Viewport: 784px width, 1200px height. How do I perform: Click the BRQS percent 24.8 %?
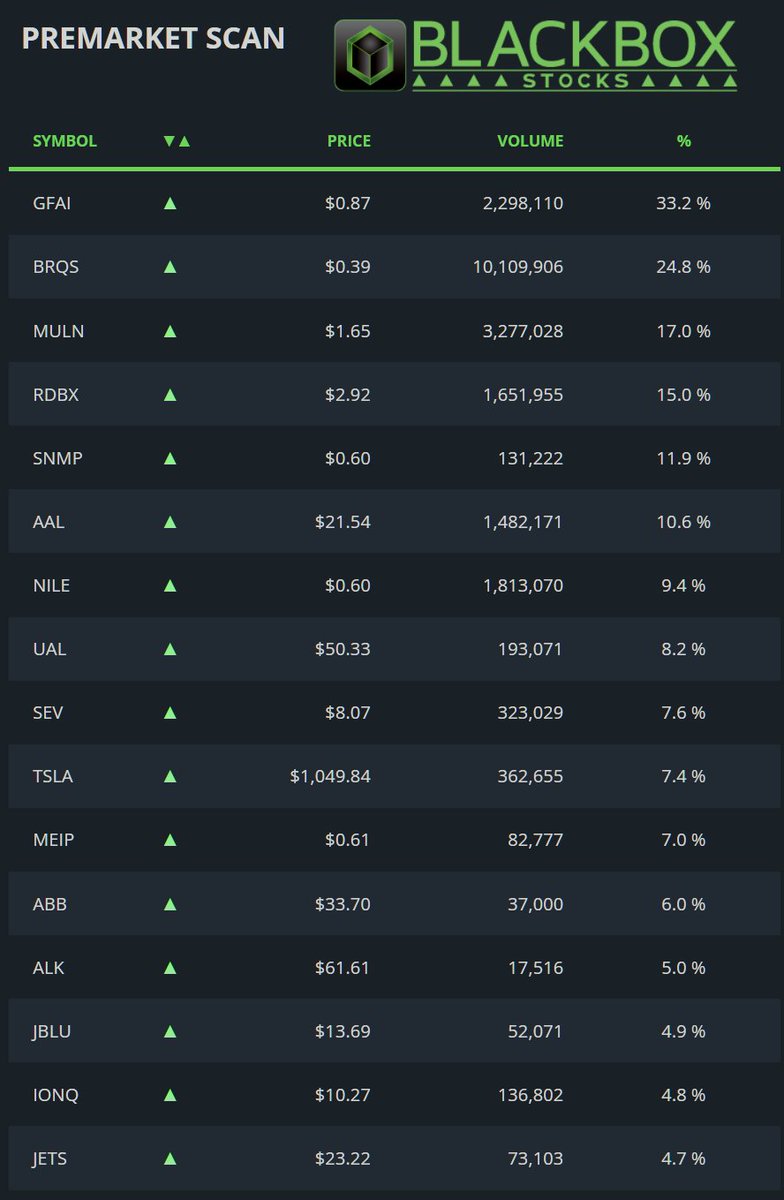click(x=683, y=267)
